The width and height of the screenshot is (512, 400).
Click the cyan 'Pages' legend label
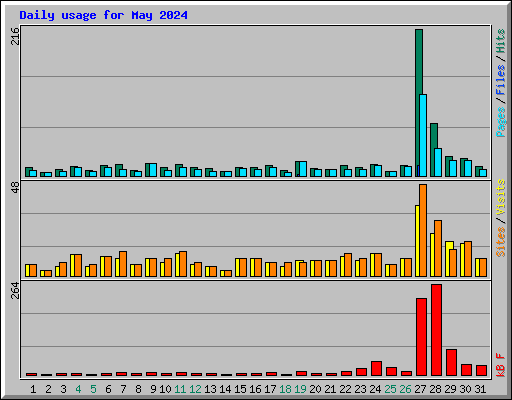pos(501,122)
